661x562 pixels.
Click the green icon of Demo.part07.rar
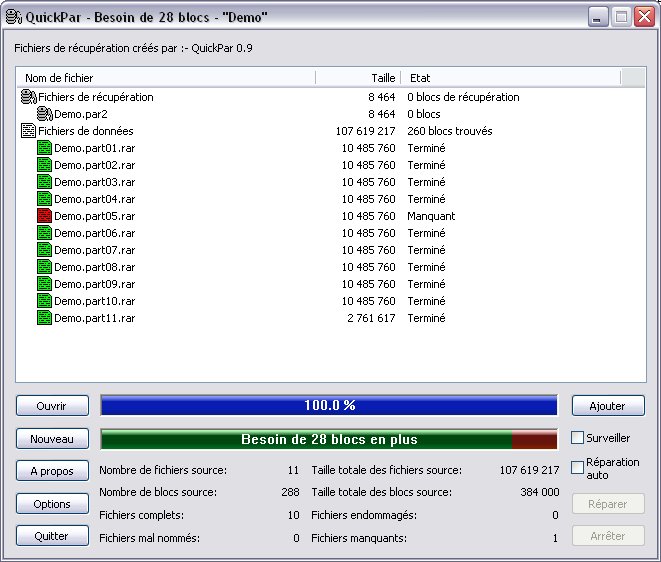(x=44, y=250)
